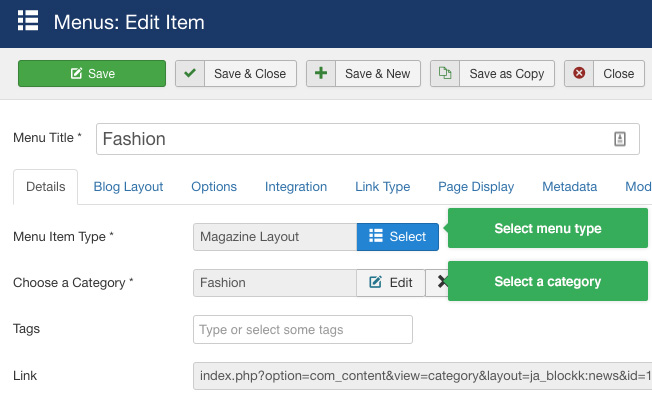Click the Link URL field
This screenshot has height=403, width=652.
tap(422, 376)
